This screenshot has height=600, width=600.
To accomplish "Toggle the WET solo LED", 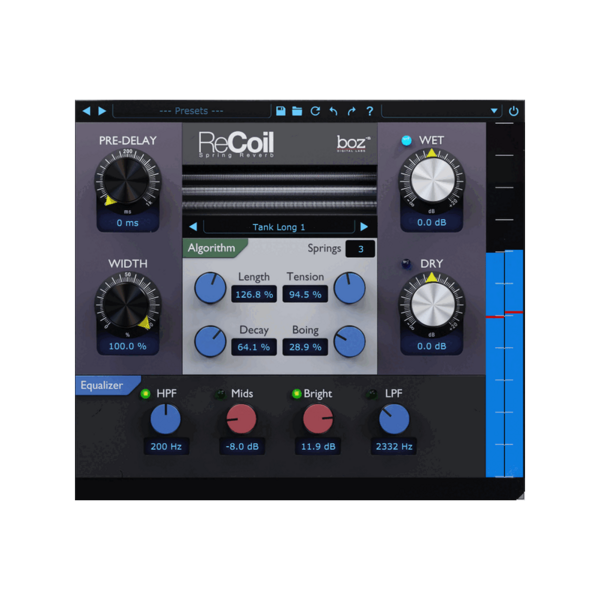I will click(406, 140).
